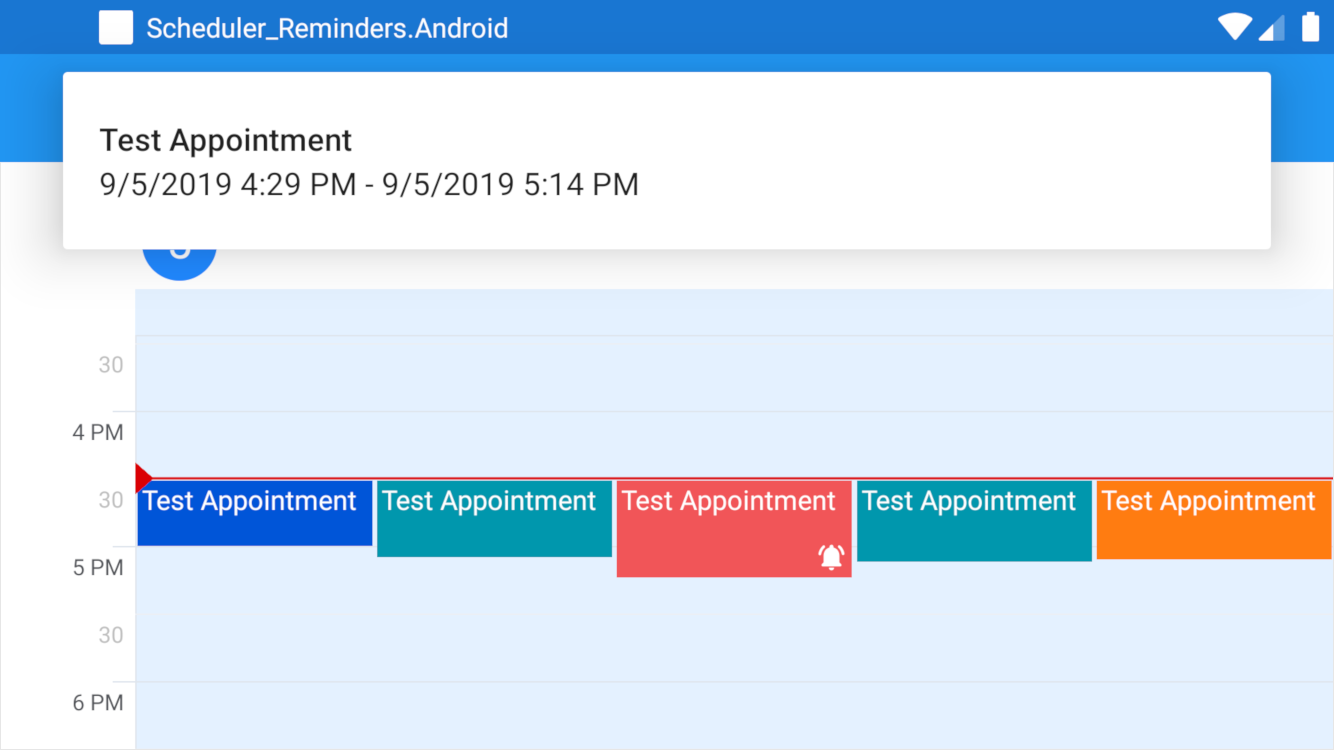The height and width of the screenshot is (750, 1334).
Task: Select the Scheduler_Reminders.Android title text
Action: (329, 27)
